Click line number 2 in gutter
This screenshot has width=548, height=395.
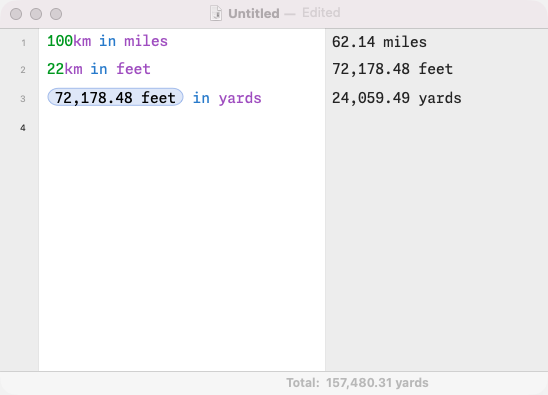click(23, 70)
